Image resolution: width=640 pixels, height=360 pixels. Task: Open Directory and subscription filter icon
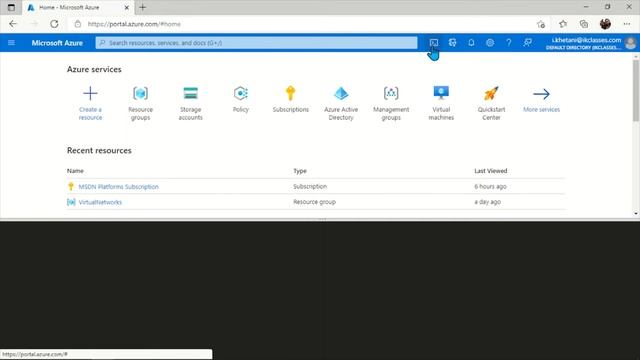click(x=452, y=42)
